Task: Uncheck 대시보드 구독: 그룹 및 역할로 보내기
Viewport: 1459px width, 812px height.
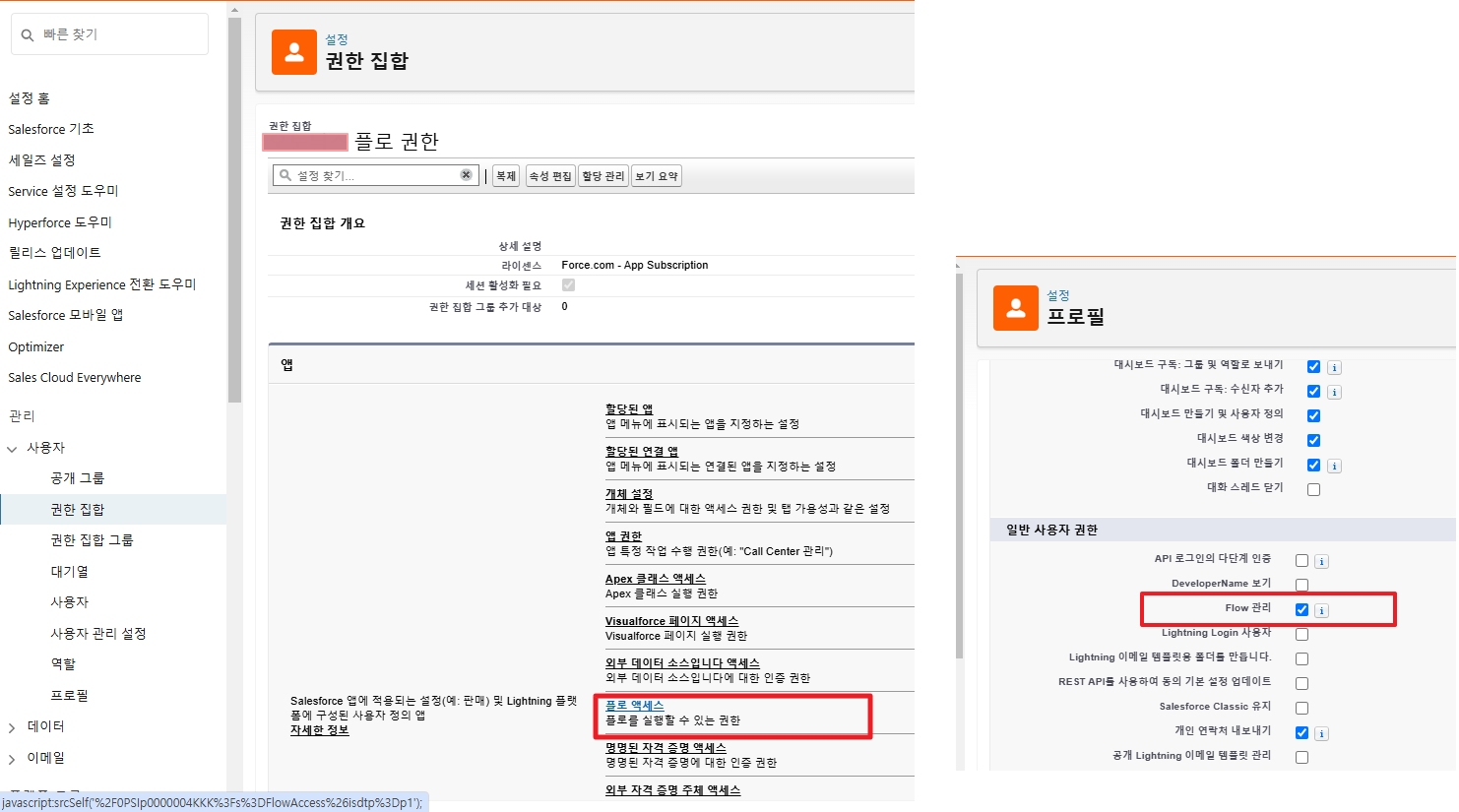Action: point(1313,367)
